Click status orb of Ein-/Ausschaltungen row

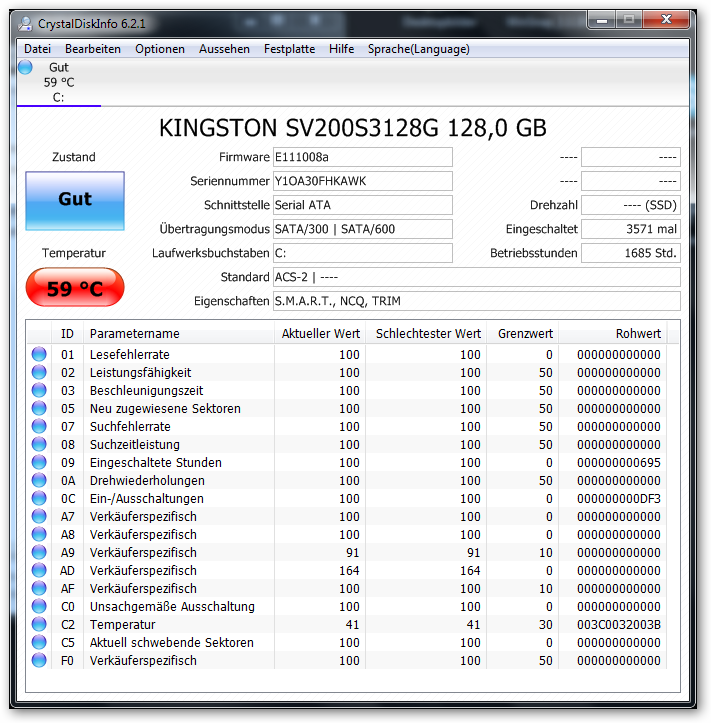[39, 498]
